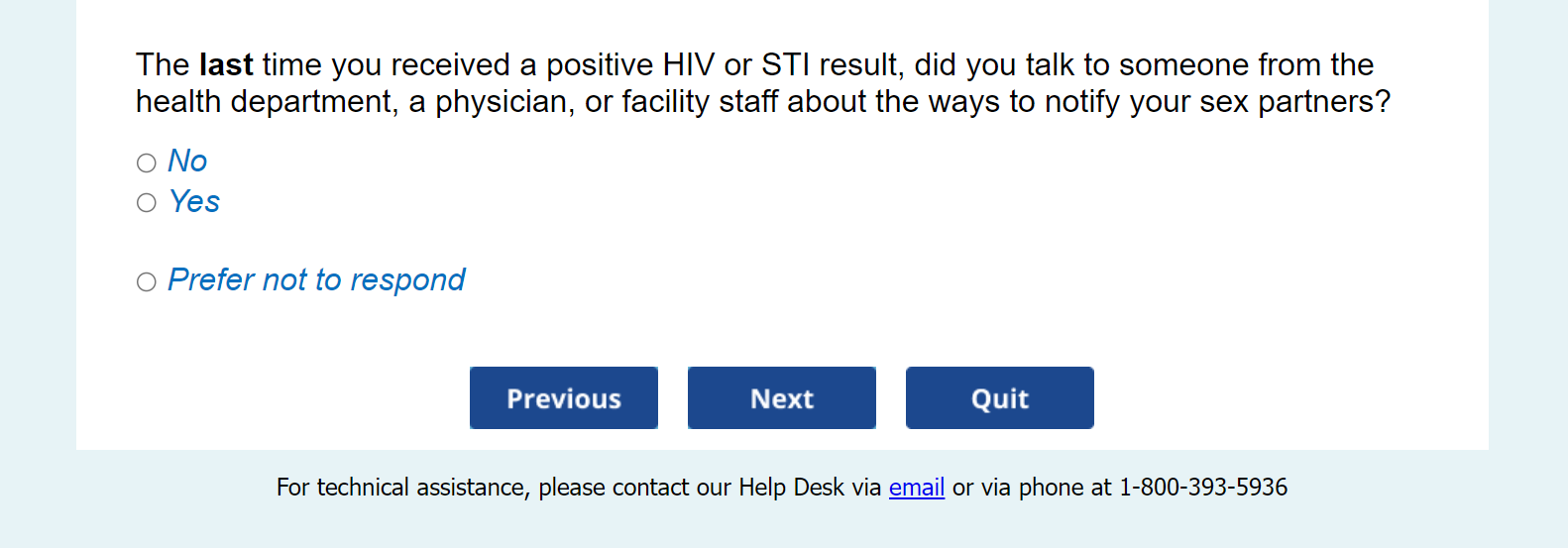Click the bold word last in the question

[x=226, y=65]
